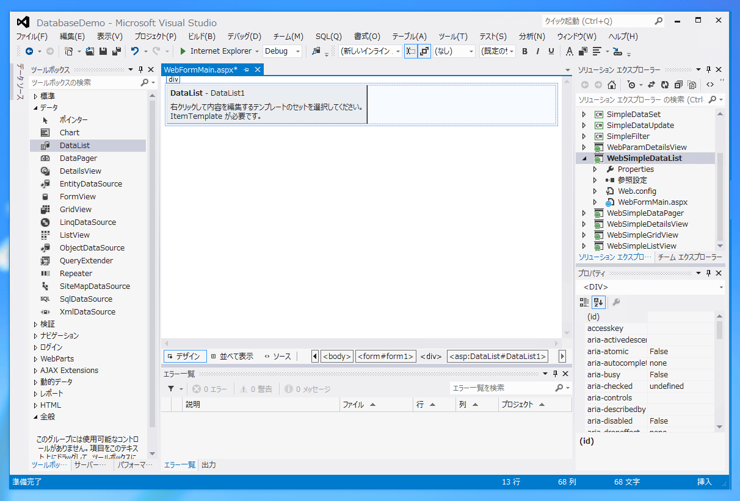The image size is (740, 501).
Task: Open the チーム エクスプローラー tab
Action: 690,257
